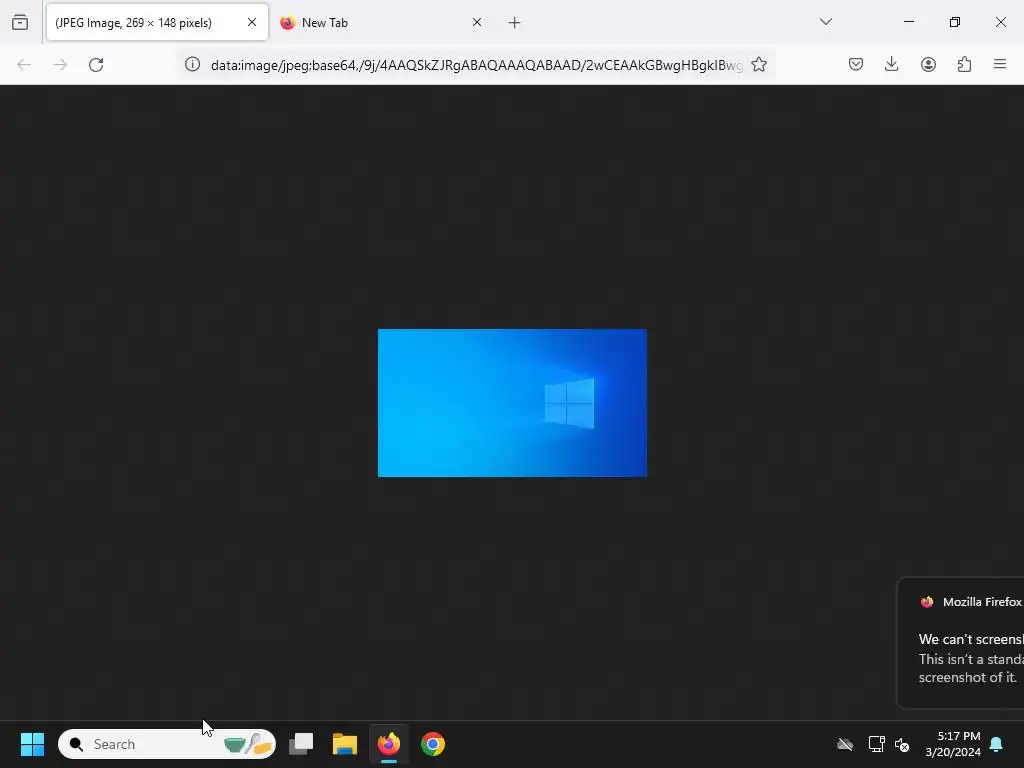Open the Firefox application menu

[x=1000, y=65]
